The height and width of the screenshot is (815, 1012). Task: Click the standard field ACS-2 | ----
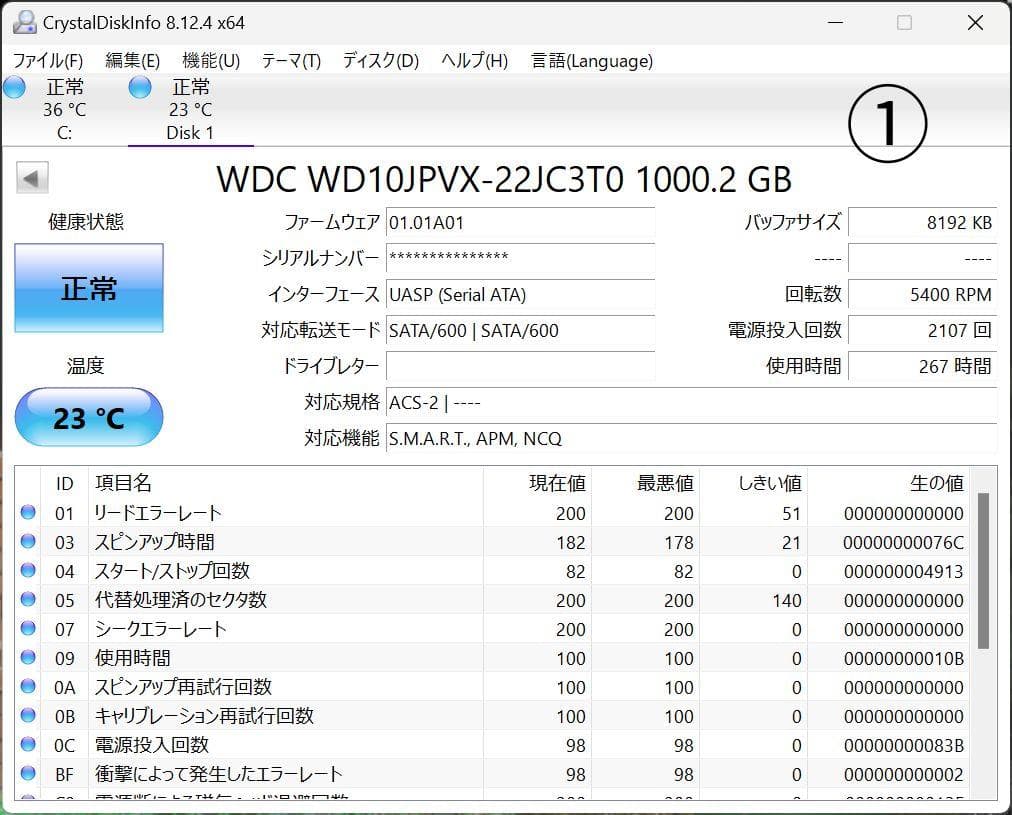click(691, 403)
